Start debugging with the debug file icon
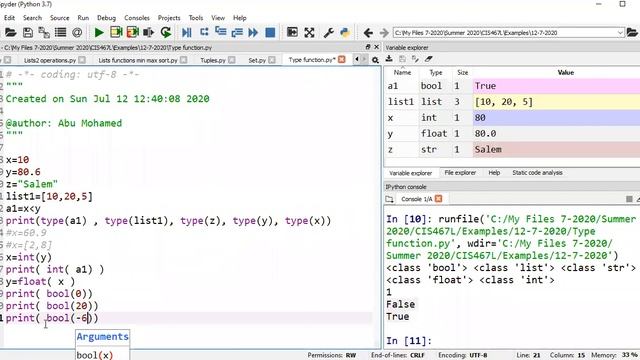The image size is (640, 360). coord(187,33)
